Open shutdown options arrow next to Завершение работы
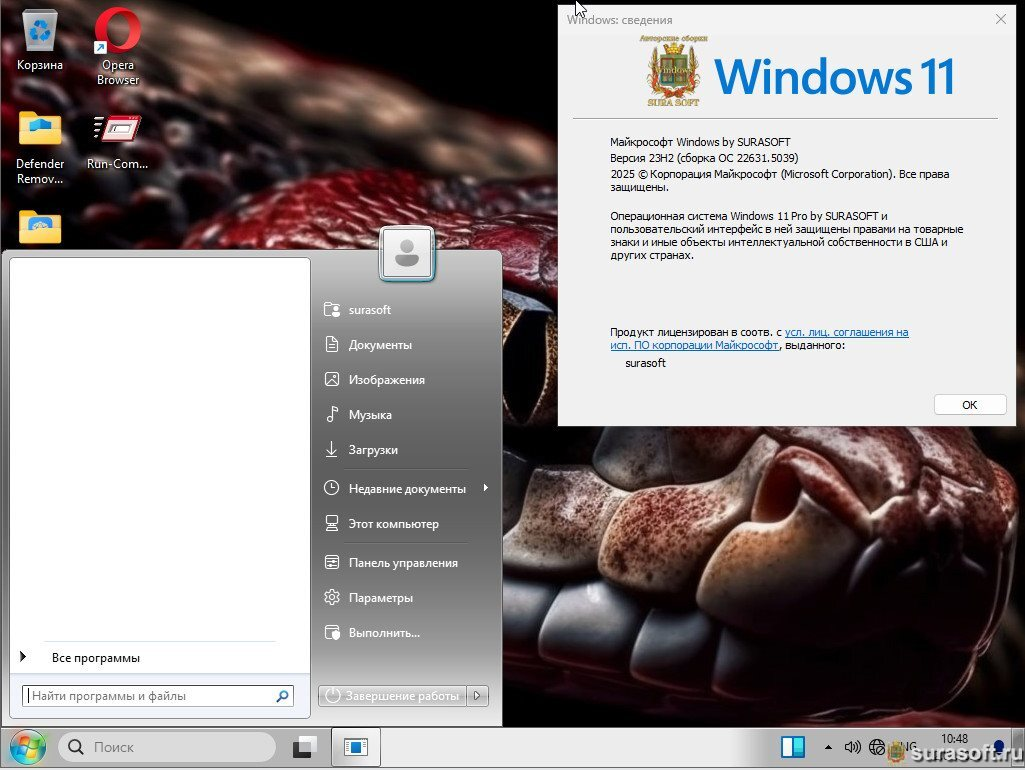Screen dimensions: 1025x770 click(x=478, y=696)
